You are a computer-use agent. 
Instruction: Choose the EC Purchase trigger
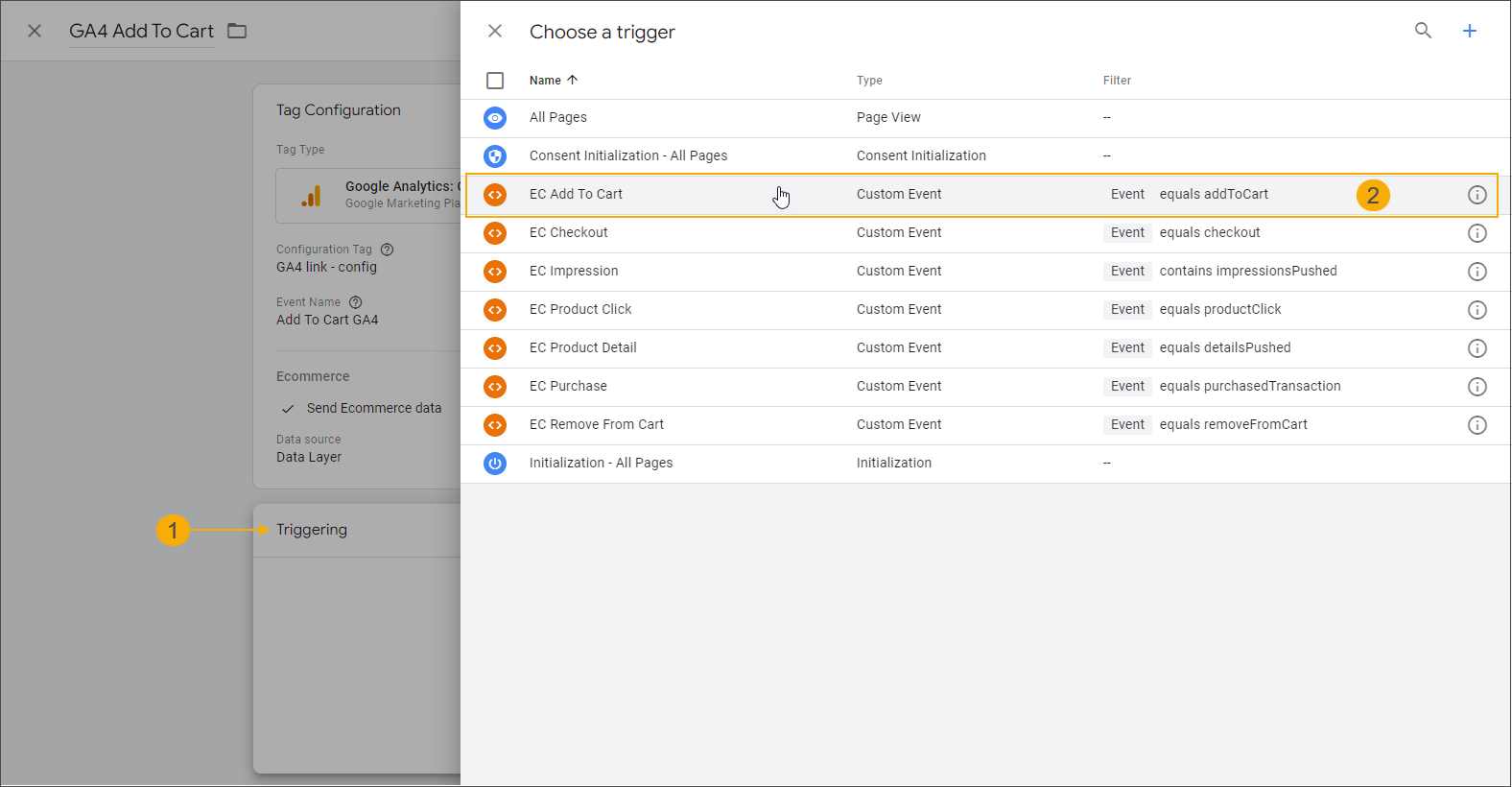(x=568, y=386)
